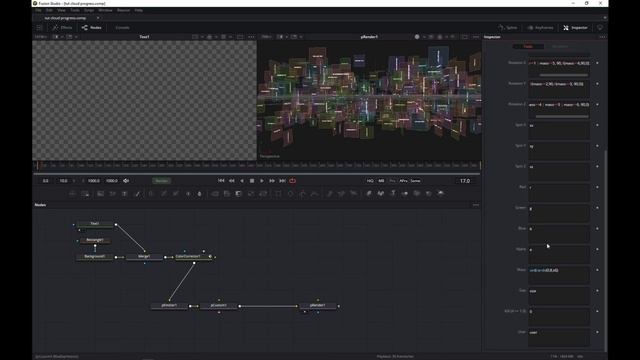
Task: Click keyframe dot next to Rotation Y
Action: pos(597,84)
